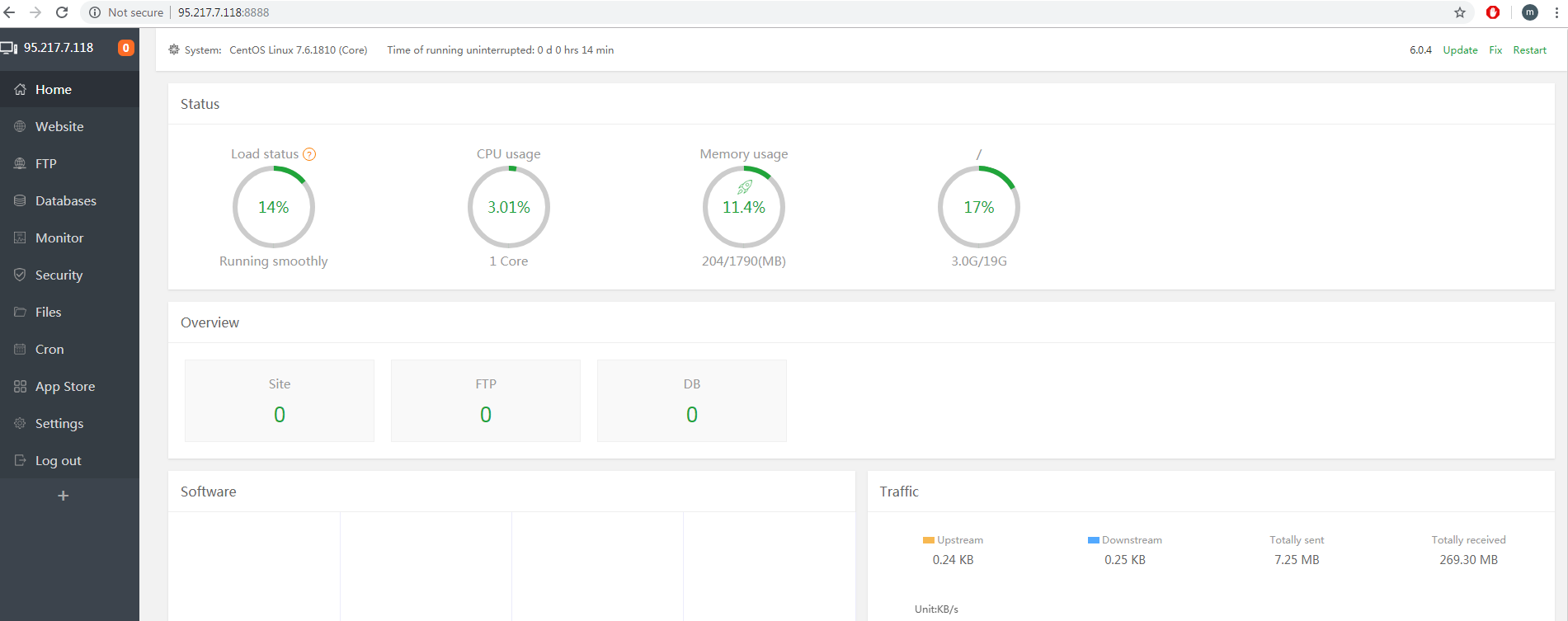Reload the page in browser
The width and height of the screenshot is (1568, 621).
[62, 12]
